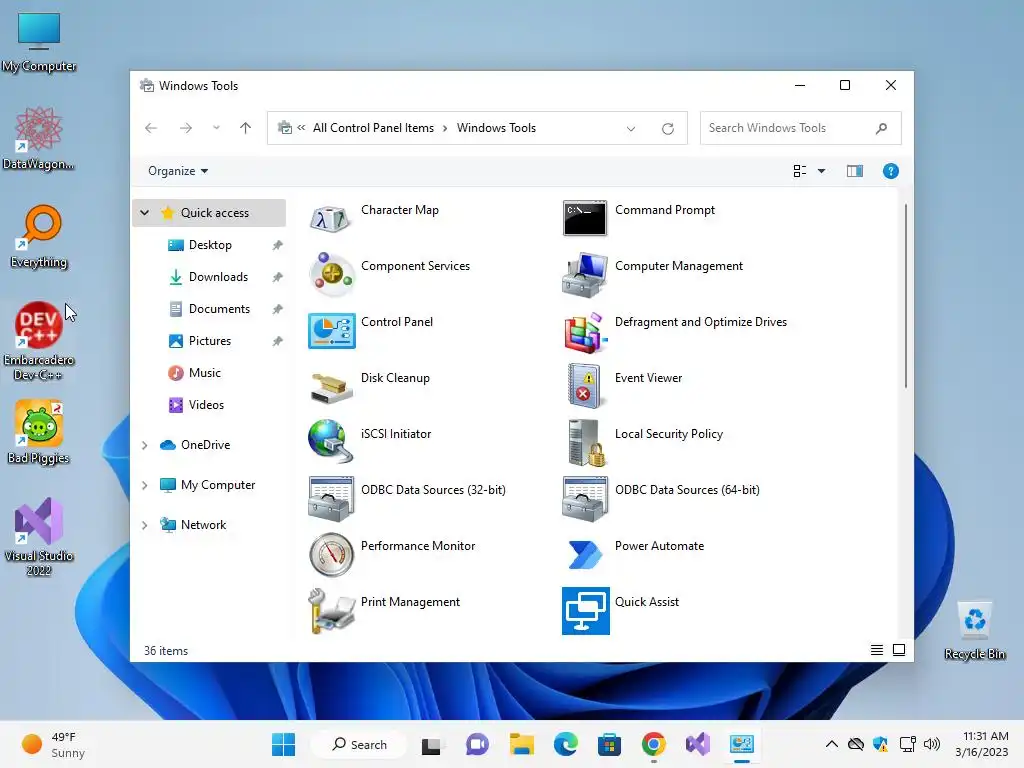This screenshot has width=1024, height=768.
Task: Open the Control Panel icon
Action: point(332,330)
